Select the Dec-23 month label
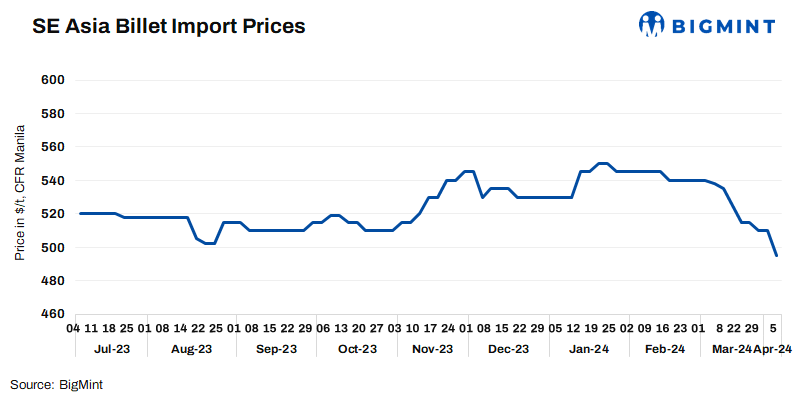This screenshot has height=401, width=800. 508,349
